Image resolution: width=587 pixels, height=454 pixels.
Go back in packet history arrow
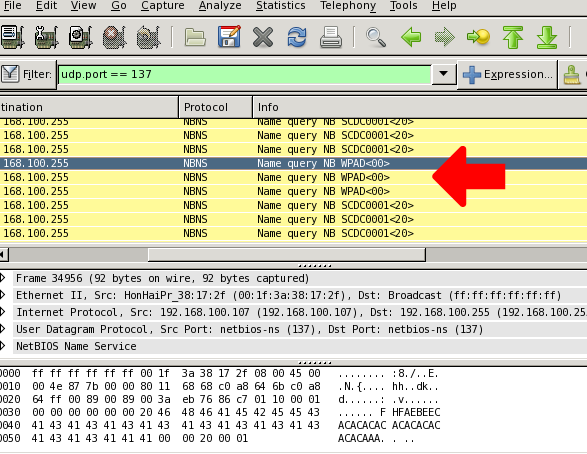pos(411,37)
